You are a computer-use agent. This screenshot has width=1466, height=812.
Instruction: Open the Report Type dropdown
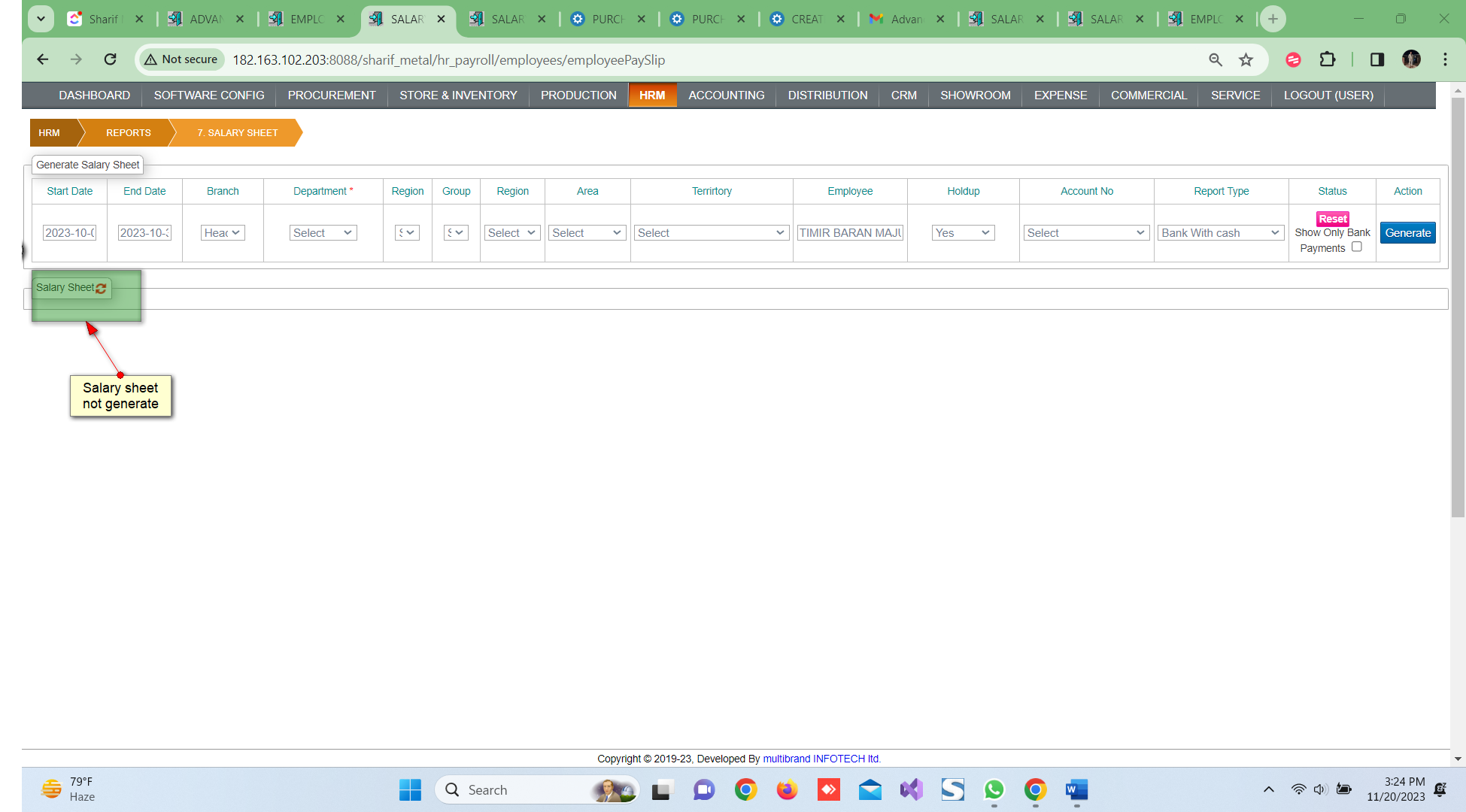coord(1220,233)
